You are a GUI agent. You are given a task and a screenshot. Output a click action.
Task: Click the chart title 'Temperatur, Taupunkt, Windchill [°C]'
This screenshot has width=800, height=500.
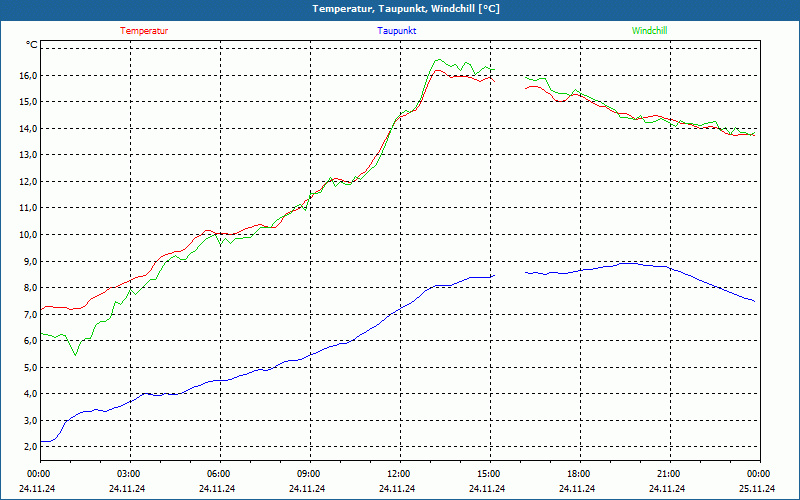coord(406,9)
